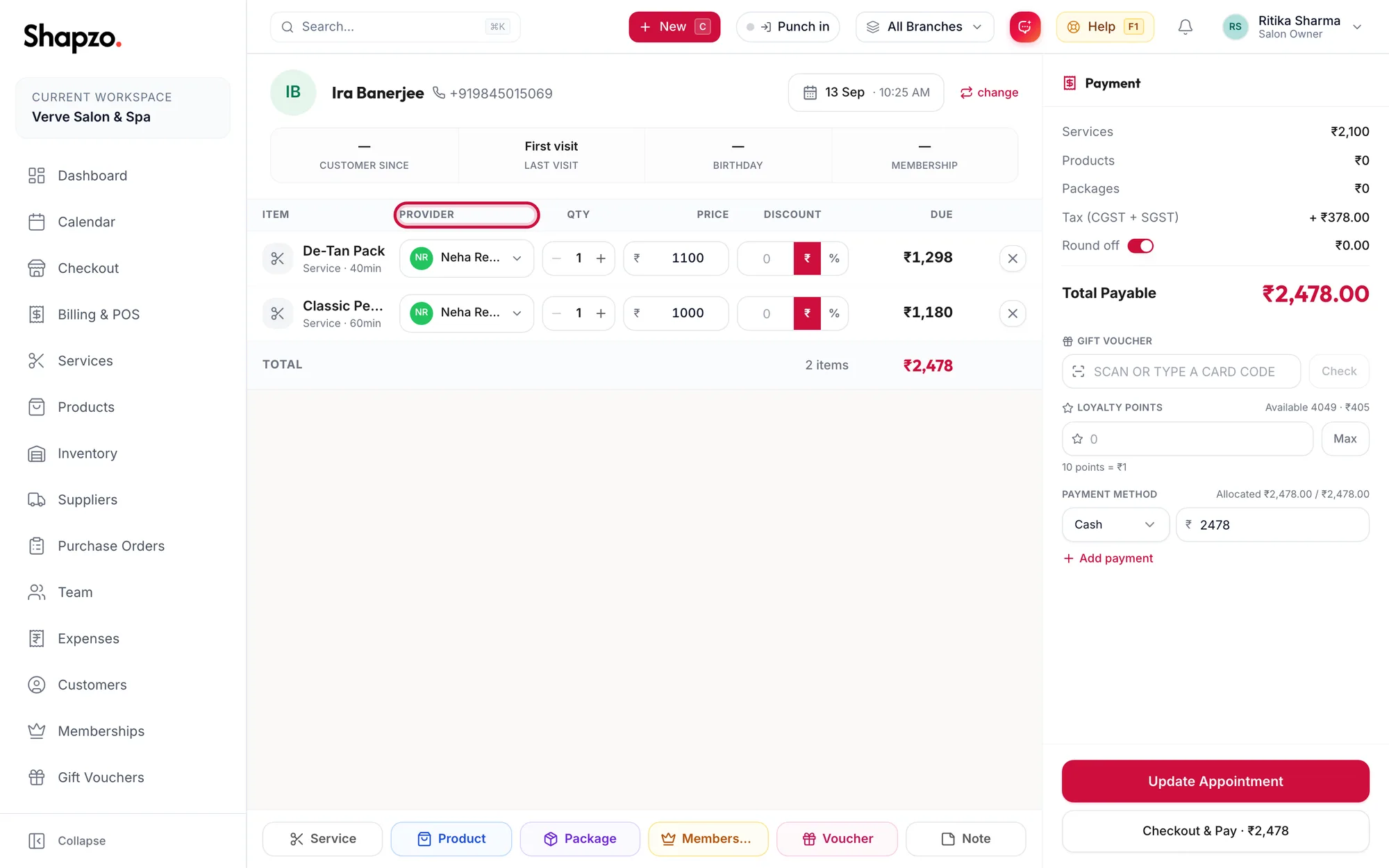Select the Package tab at bottom
Screen dimensions: 1389x868
pos(580,839)
